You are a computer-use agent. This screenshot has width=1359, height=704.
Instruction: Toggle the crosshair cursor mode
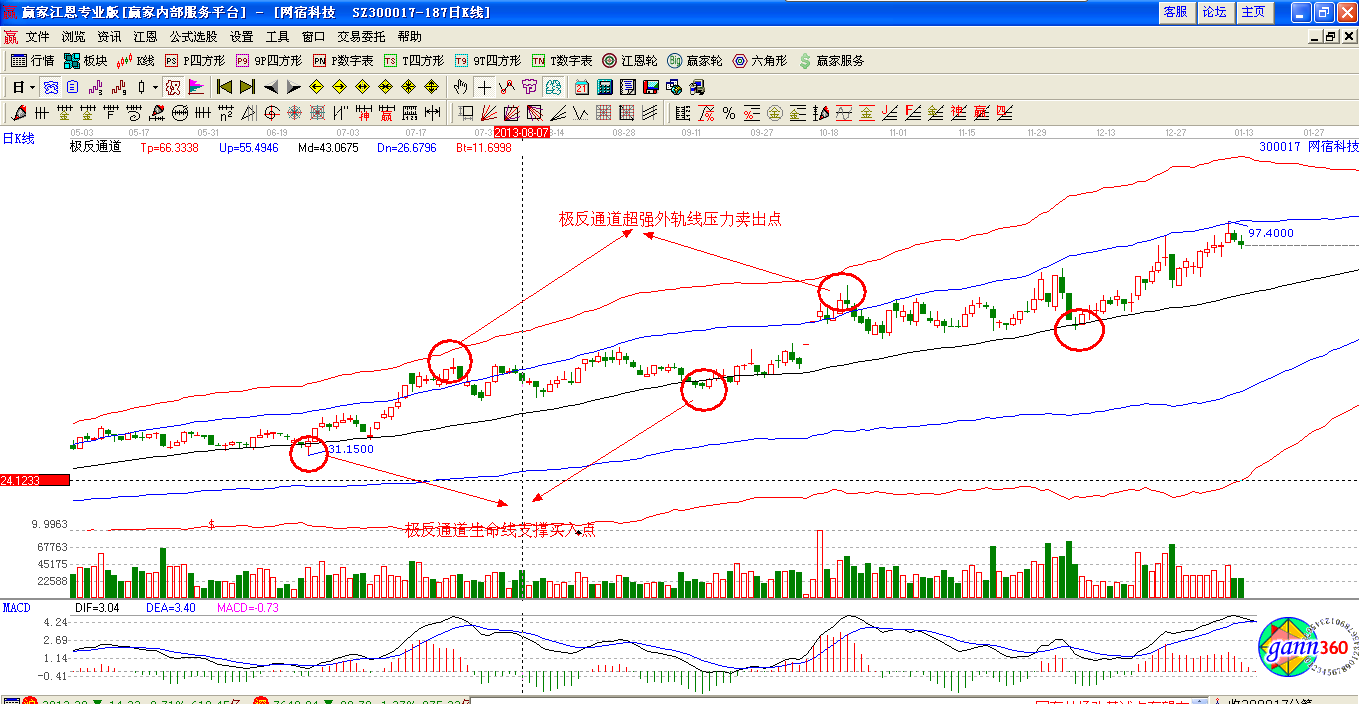click(484, 87)
